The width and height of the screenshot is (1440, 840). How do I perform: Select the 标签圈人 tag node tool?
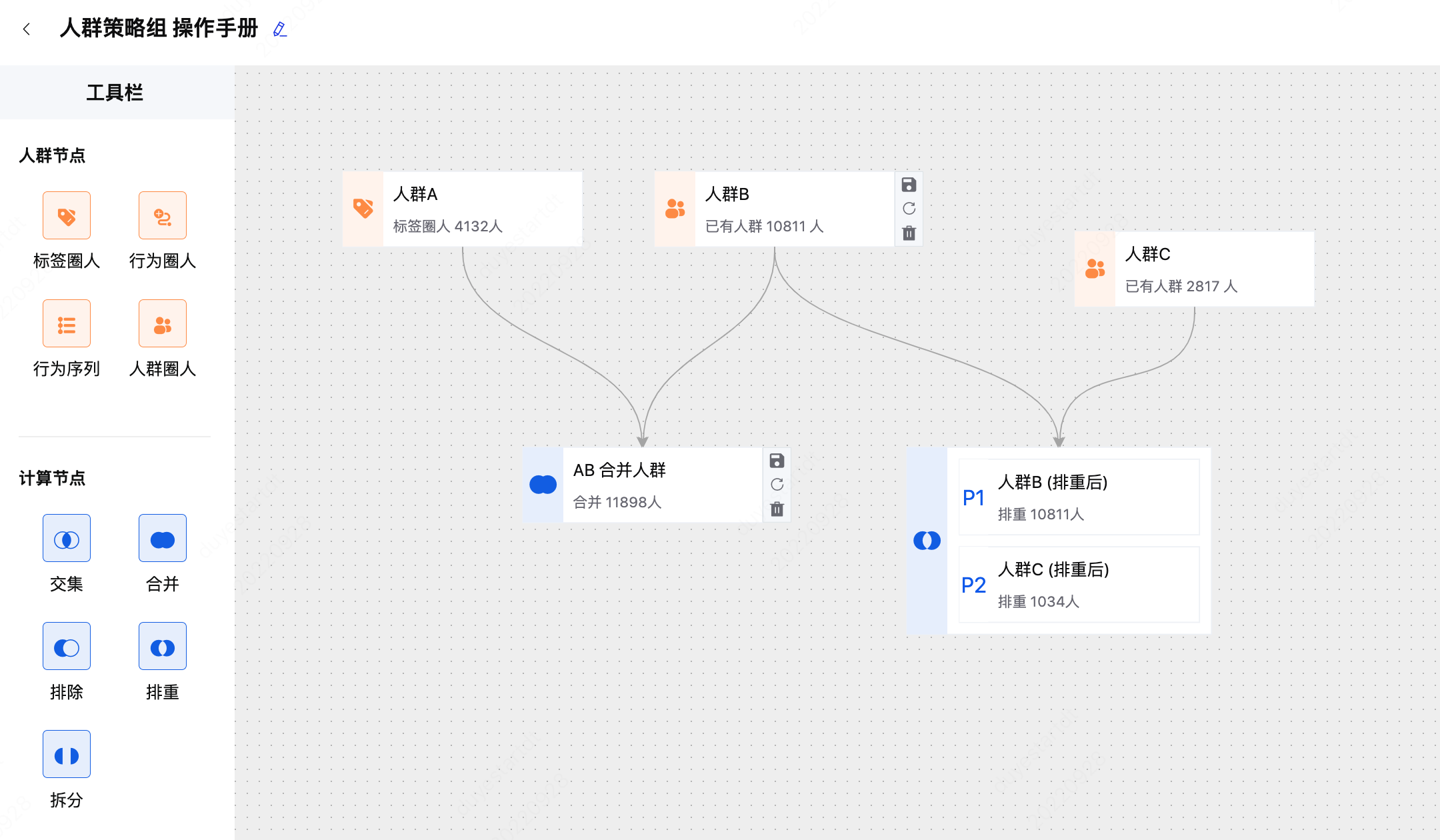tap(67, 215)
